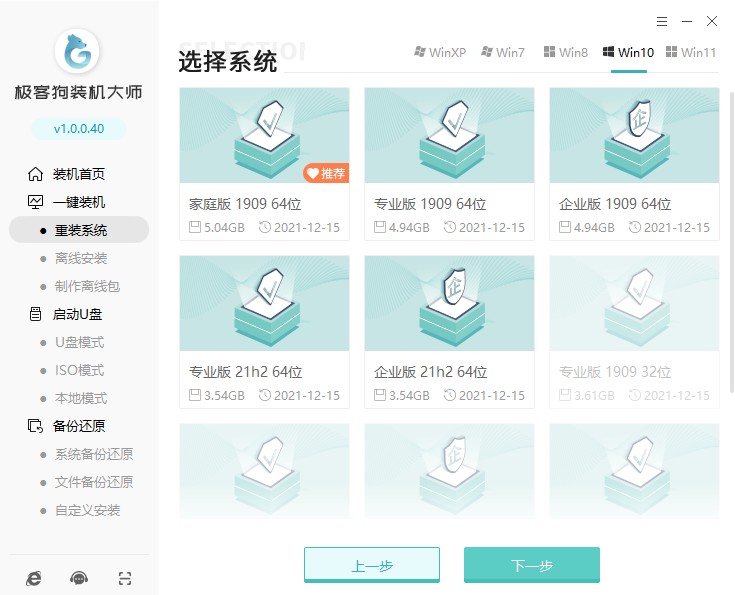Select U盘模式
Screen dimensions: 735x595
click(79, 342)
